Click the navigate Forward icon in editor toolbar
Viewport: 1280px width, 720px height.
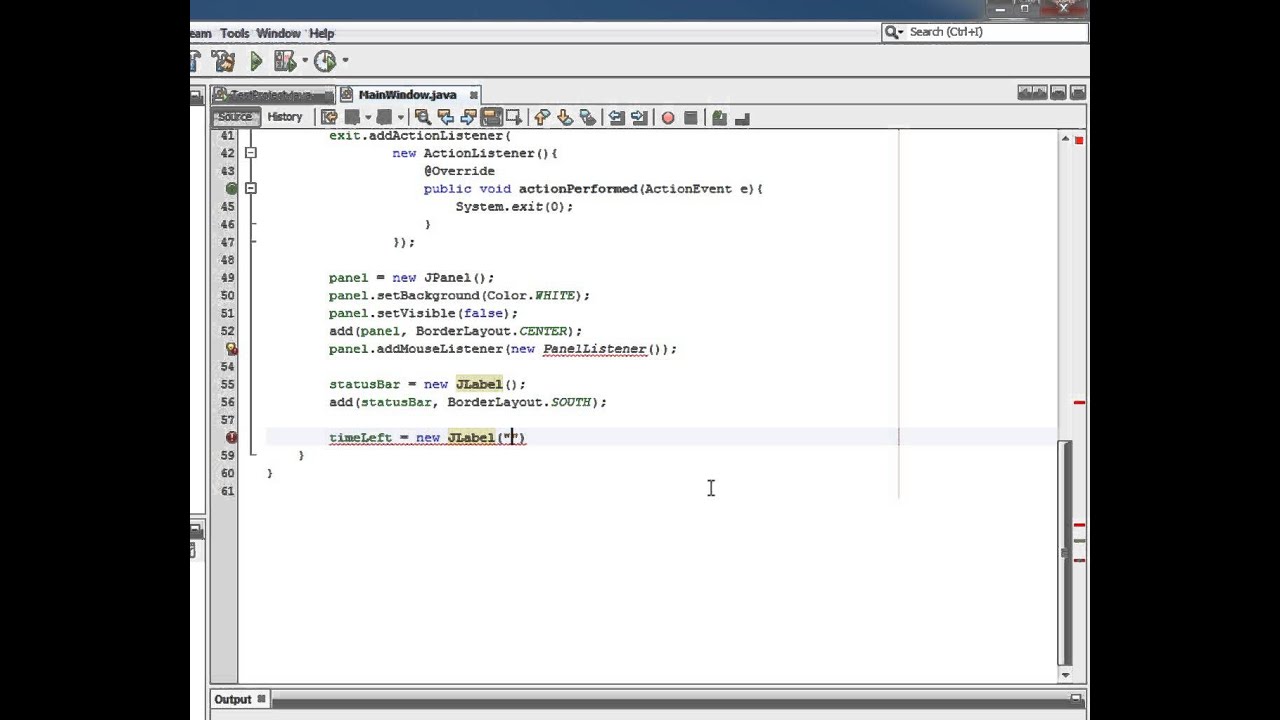[x=384, y=118]
